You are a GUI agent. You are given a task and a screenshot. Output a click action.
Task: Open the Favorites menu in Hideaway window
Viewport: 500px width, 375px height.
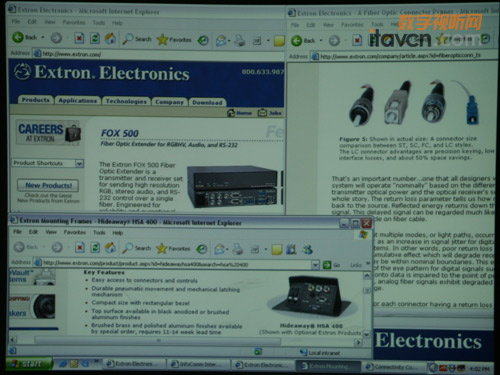point(75,232)
